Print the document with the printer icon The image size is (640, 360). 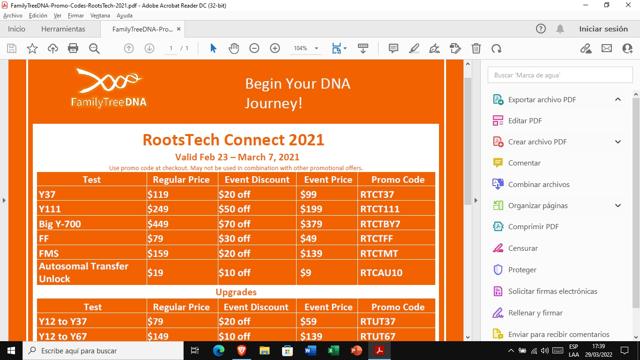tap(73, 49)
